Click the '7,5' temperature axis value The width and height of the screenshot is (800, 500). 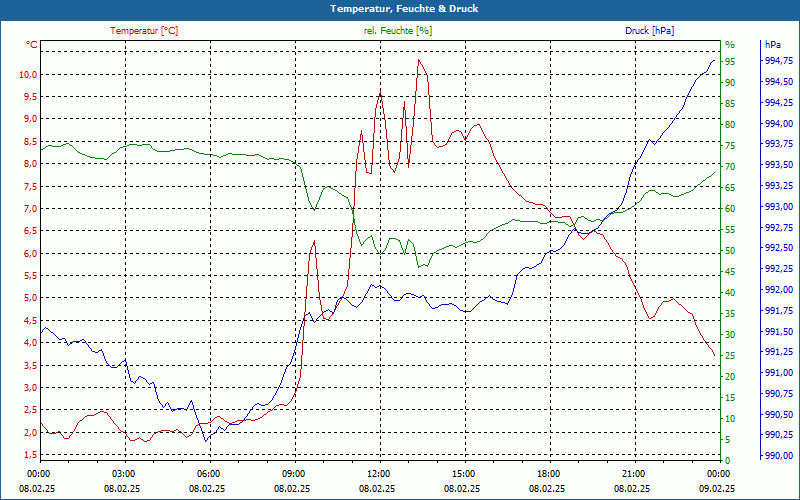point(31,186)
